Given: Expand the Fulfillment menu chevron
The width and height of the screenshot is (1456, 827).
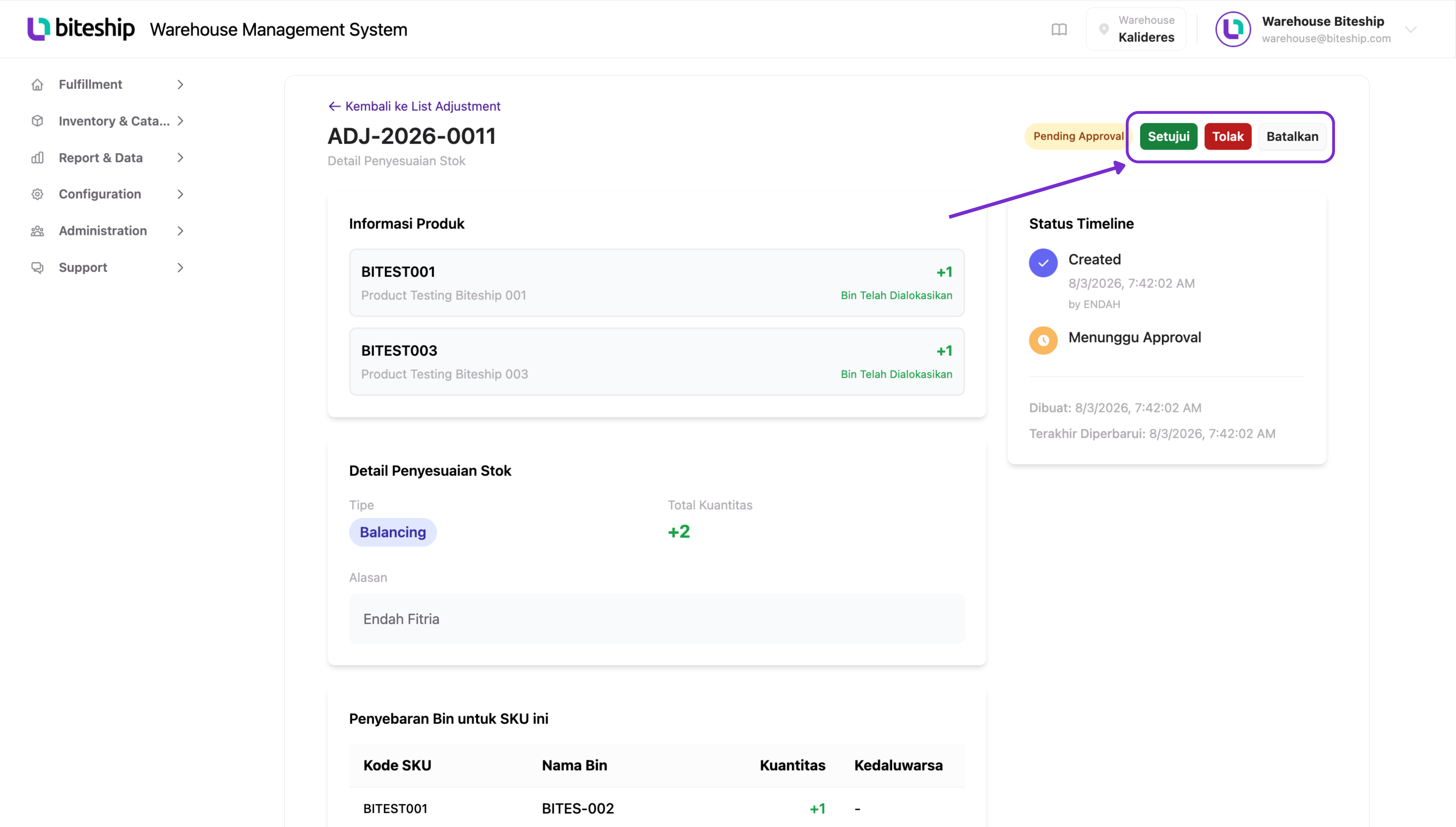Looking at the screenshot, I should click(x=180, y=85).
